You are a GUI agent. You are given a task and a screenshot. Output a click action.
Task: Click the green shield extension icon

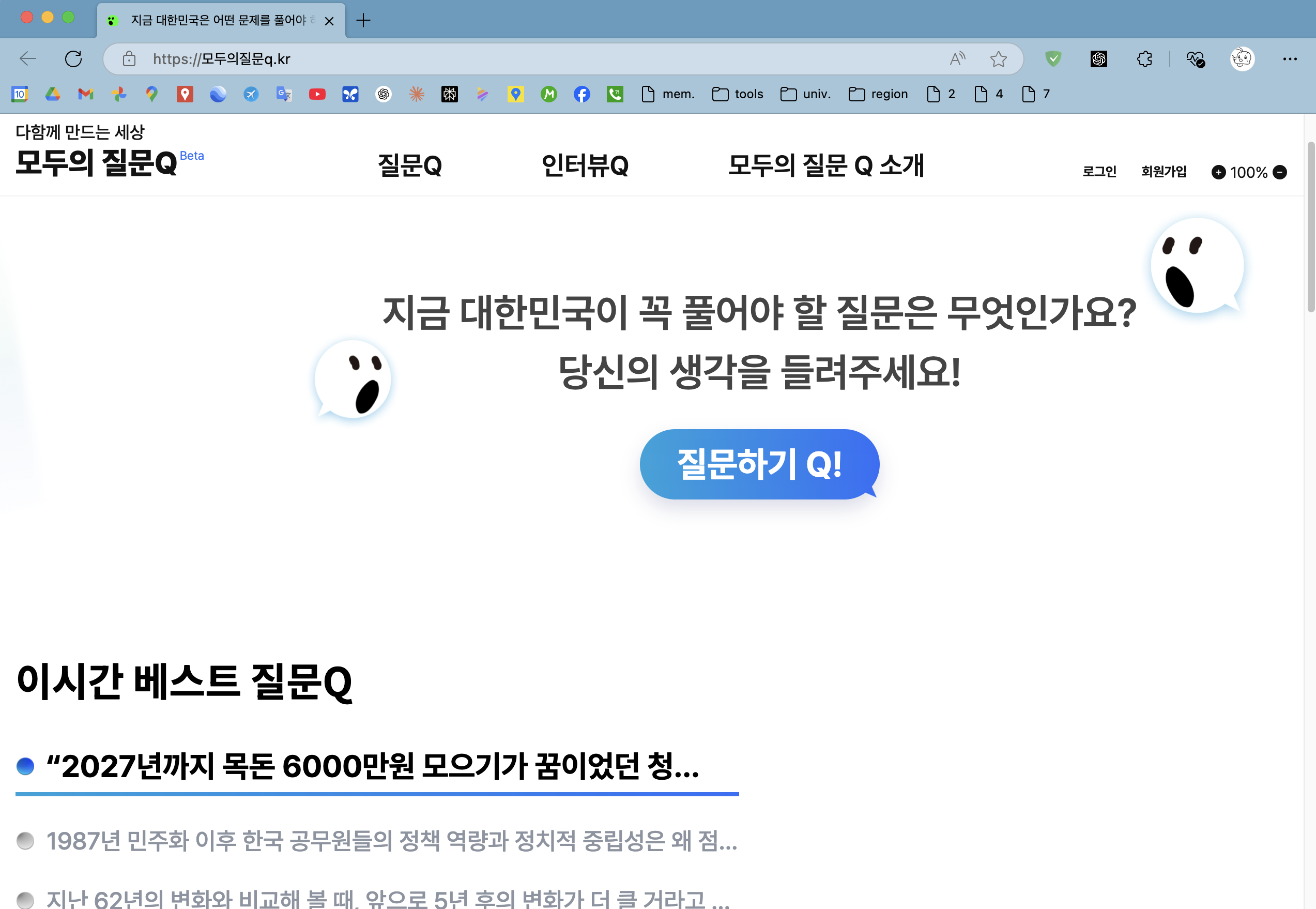1053,58
